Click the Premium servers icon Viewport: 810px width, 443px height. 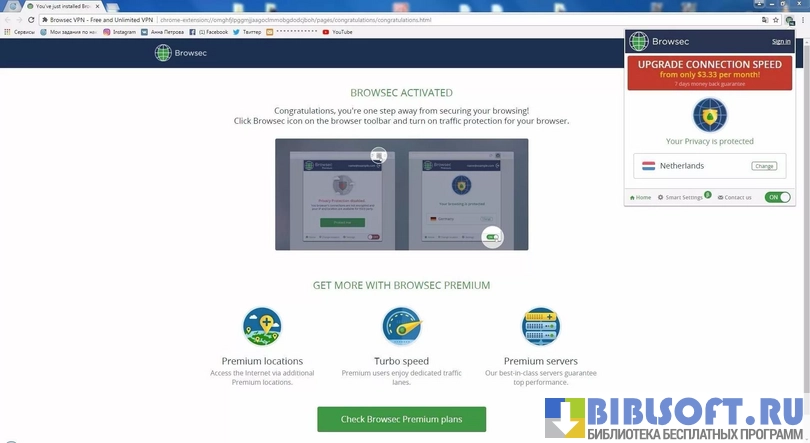[540, 327]
